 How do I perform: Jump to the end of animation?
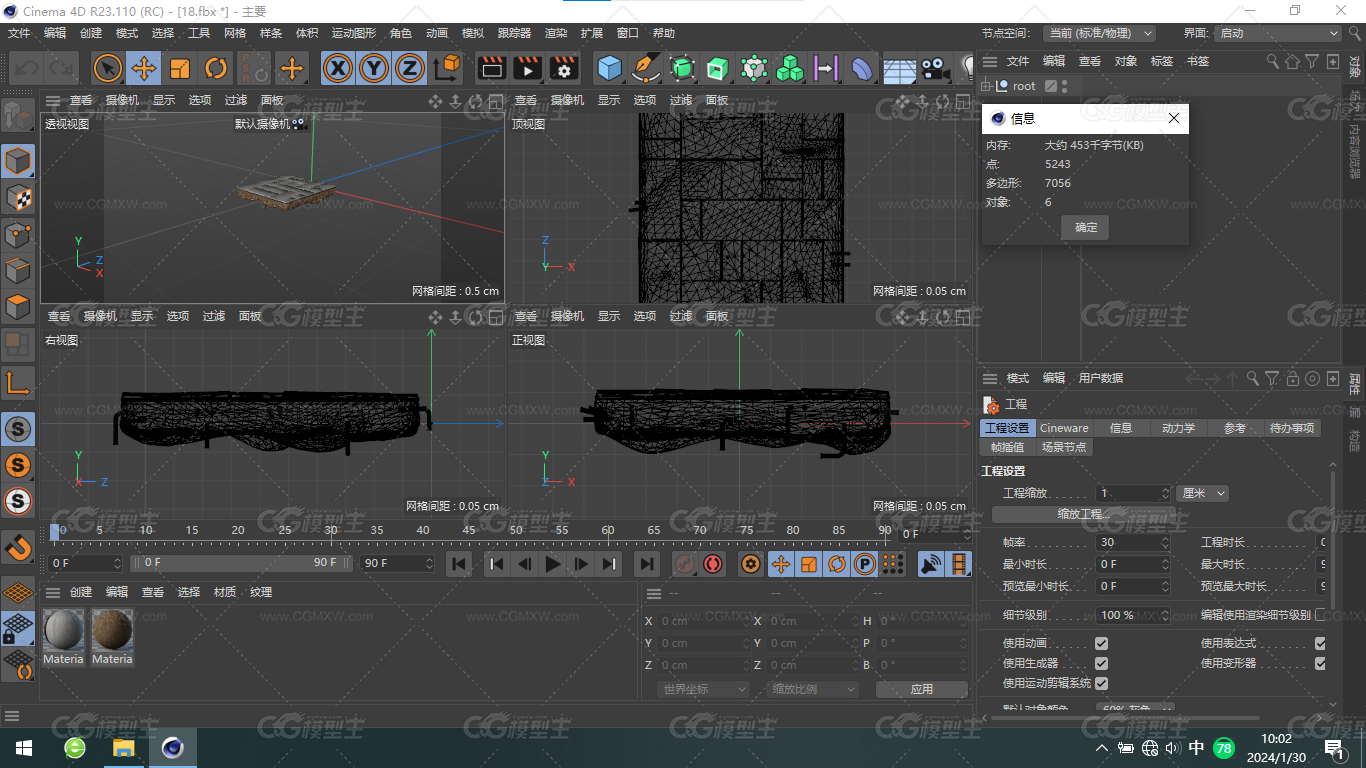647,564
